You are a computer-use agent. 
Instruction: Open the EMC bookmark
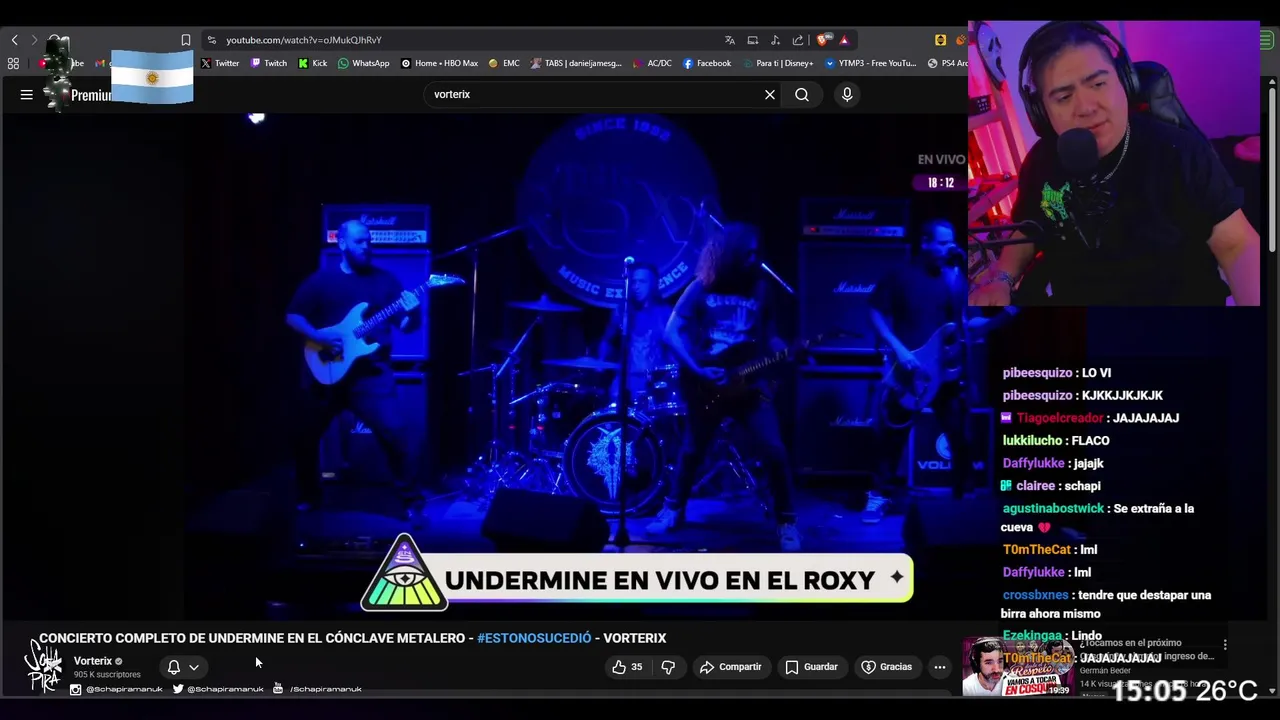click(504, 63)
